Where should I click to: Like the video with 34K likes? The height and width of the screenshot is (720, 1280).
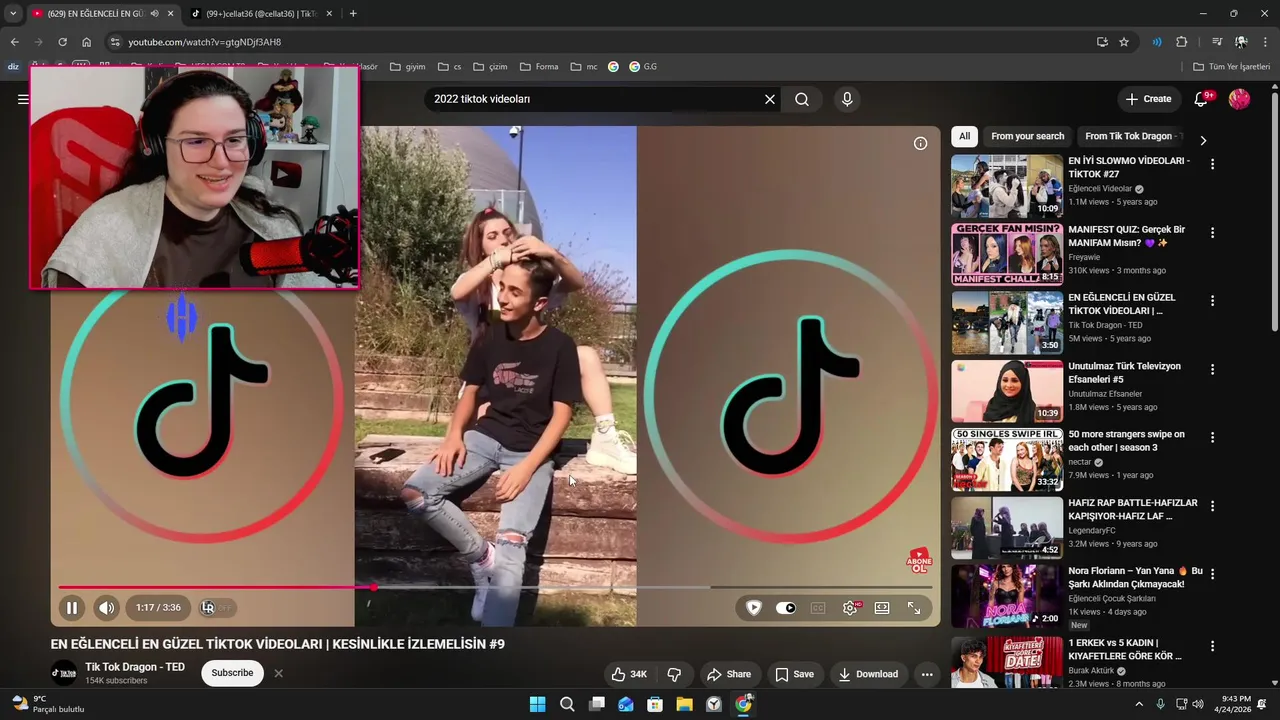tap(629, 674)
